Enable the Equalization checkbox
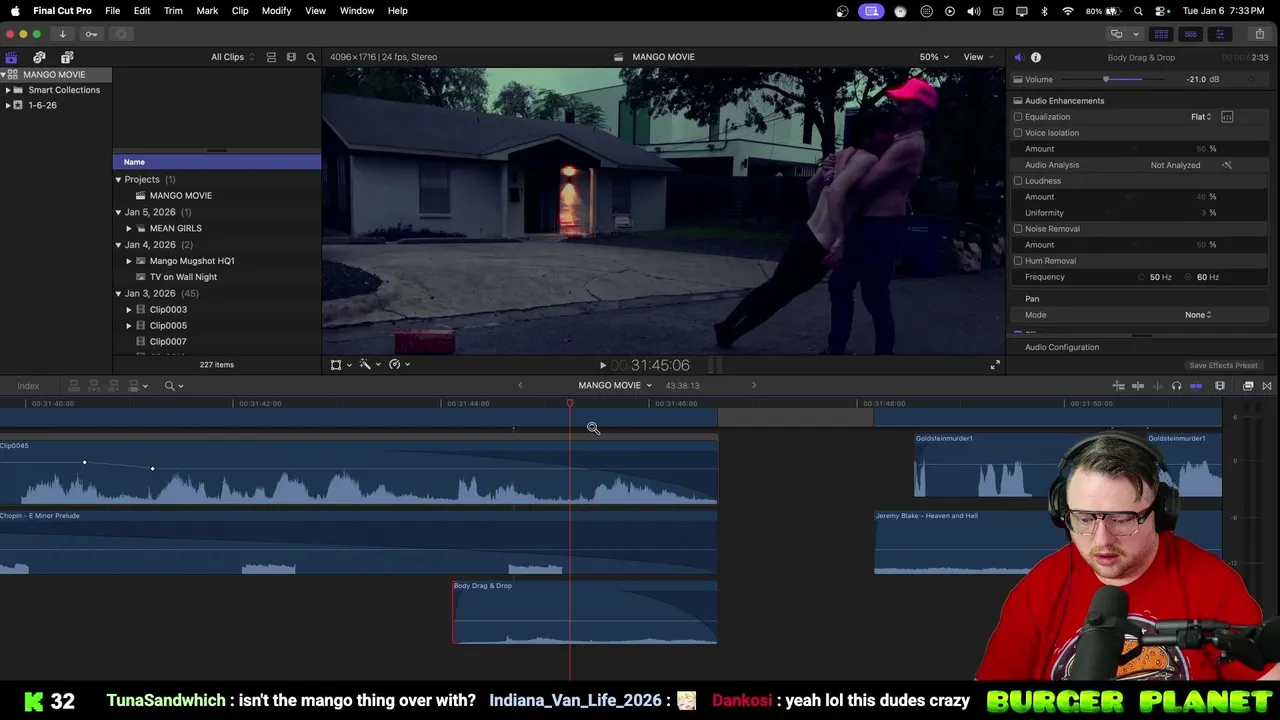The width and height of the screenshot is (1280, 720). point(1018,117)
